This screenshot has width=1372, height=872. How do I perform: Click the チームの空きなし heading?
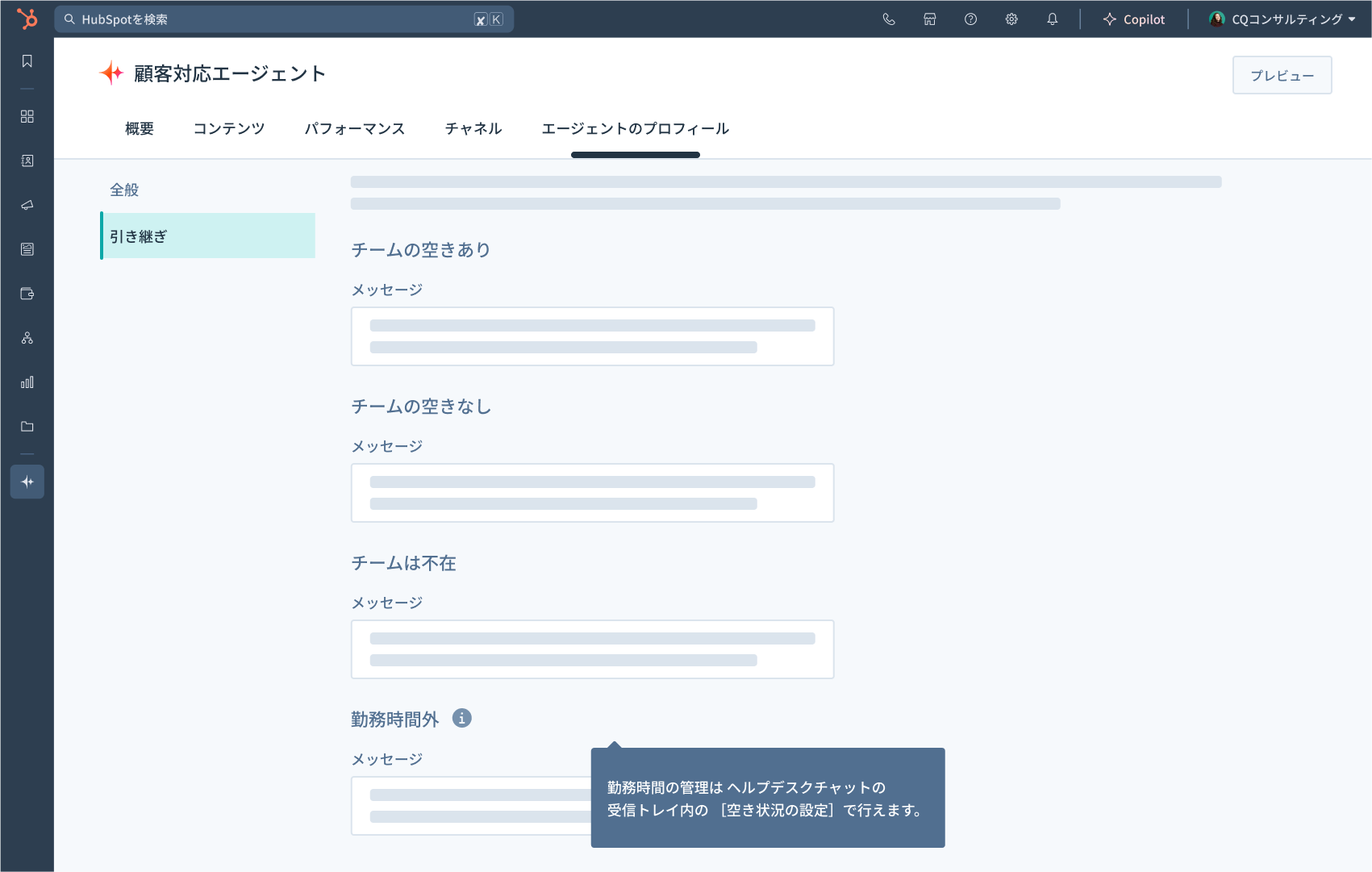[421, 407]
